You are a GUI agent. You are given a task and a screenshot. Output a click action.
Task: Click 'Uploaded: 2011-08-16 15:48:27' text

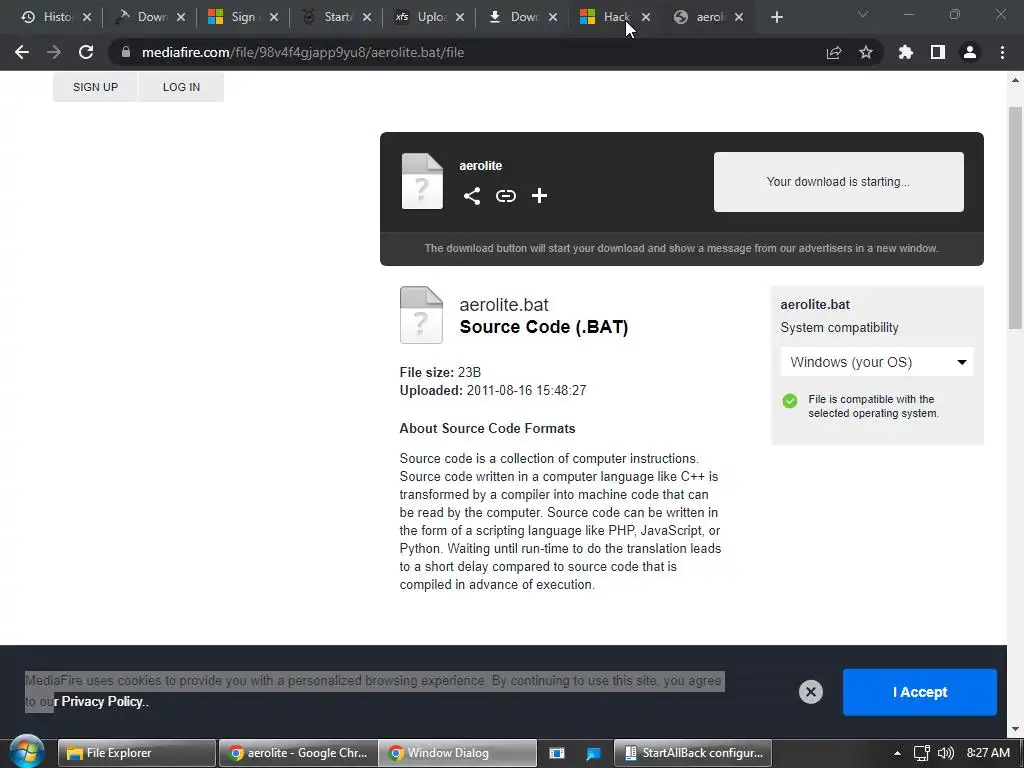pos(493,391)
